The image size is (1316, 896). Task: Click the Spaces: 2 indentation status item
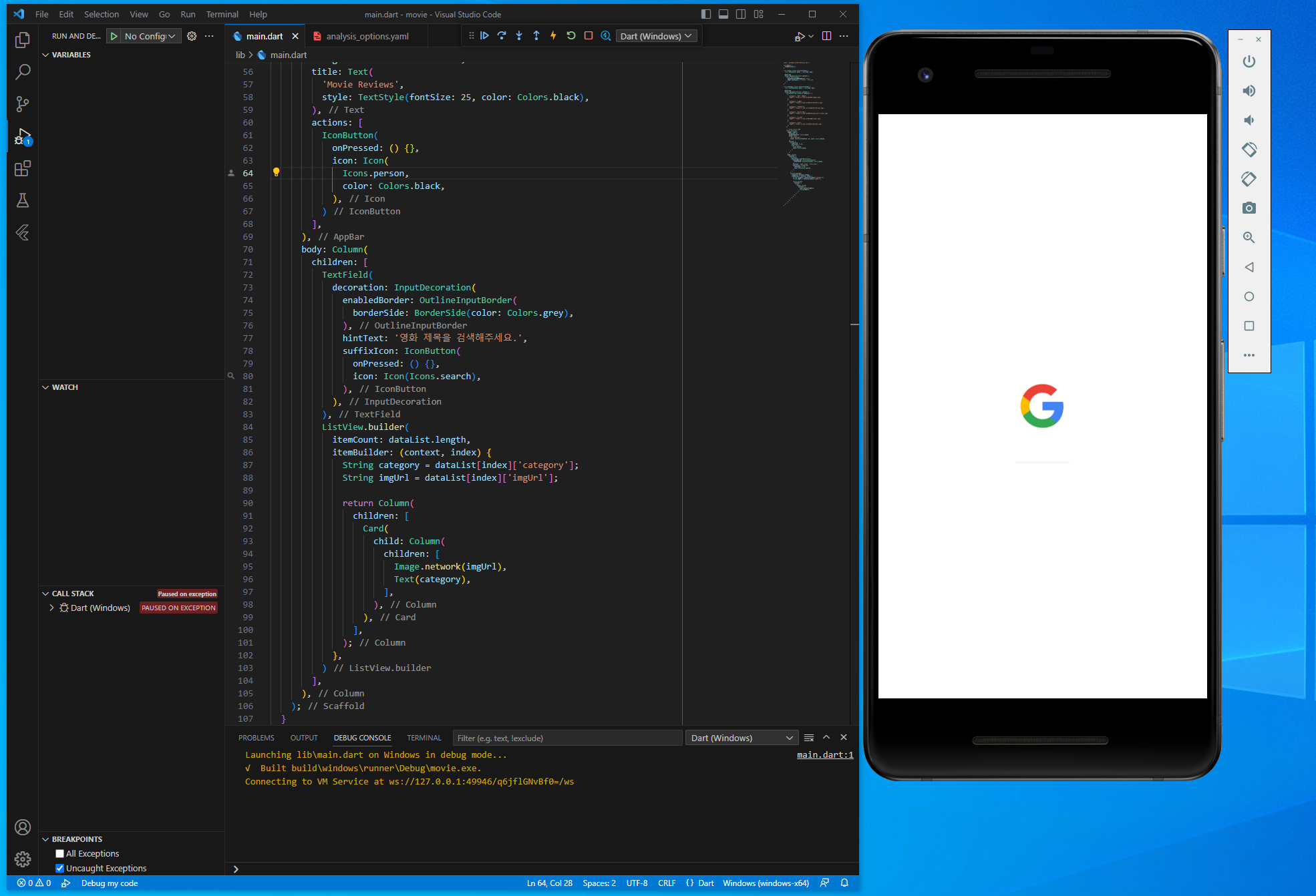click(599, 883)
